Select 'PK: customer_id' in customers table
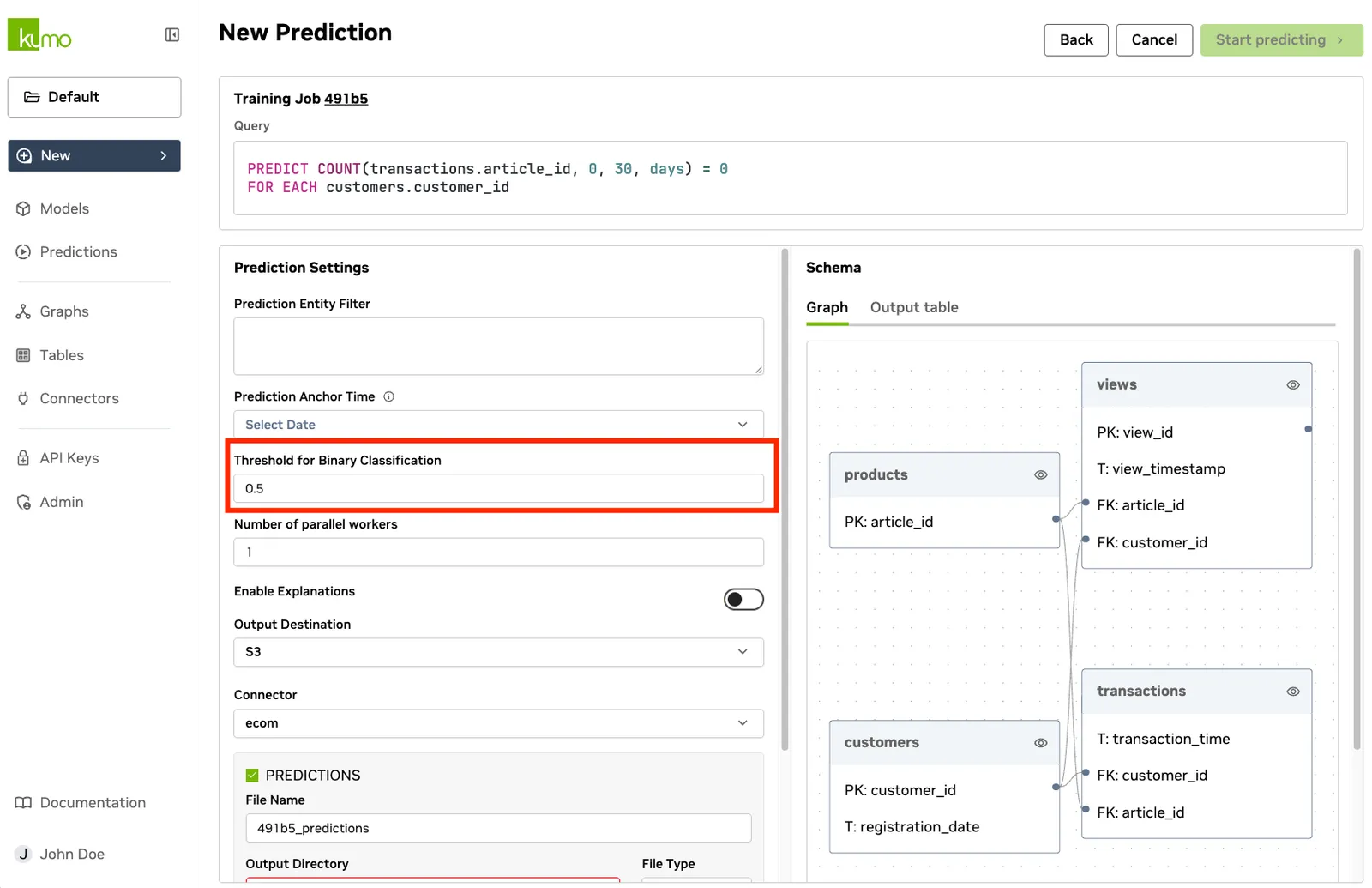The image size is (1372, 888). (900, 790)
